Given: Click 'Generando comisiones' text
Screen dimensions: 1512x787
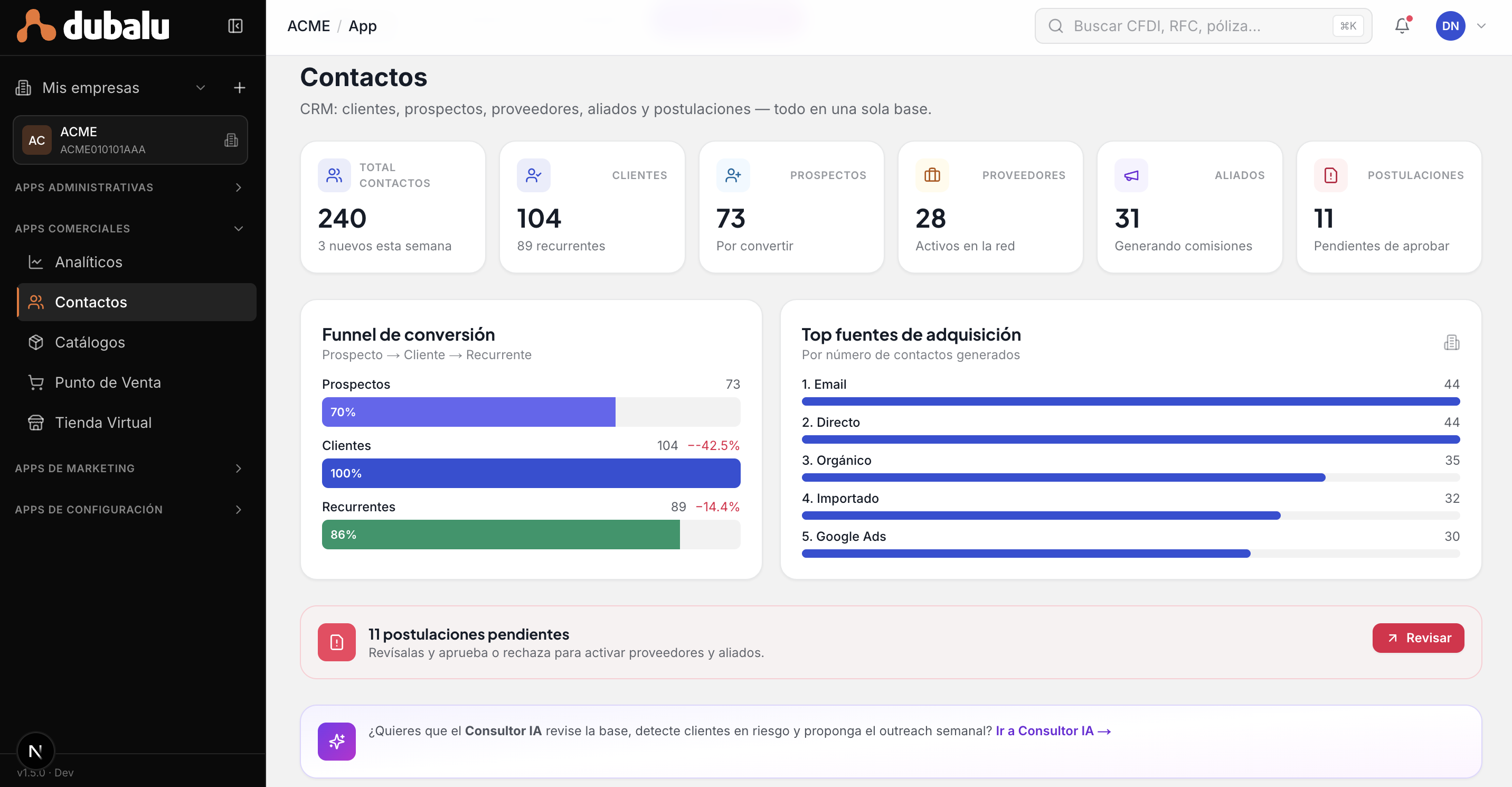Looking at the screenshot, I should tap(1183, 246).
